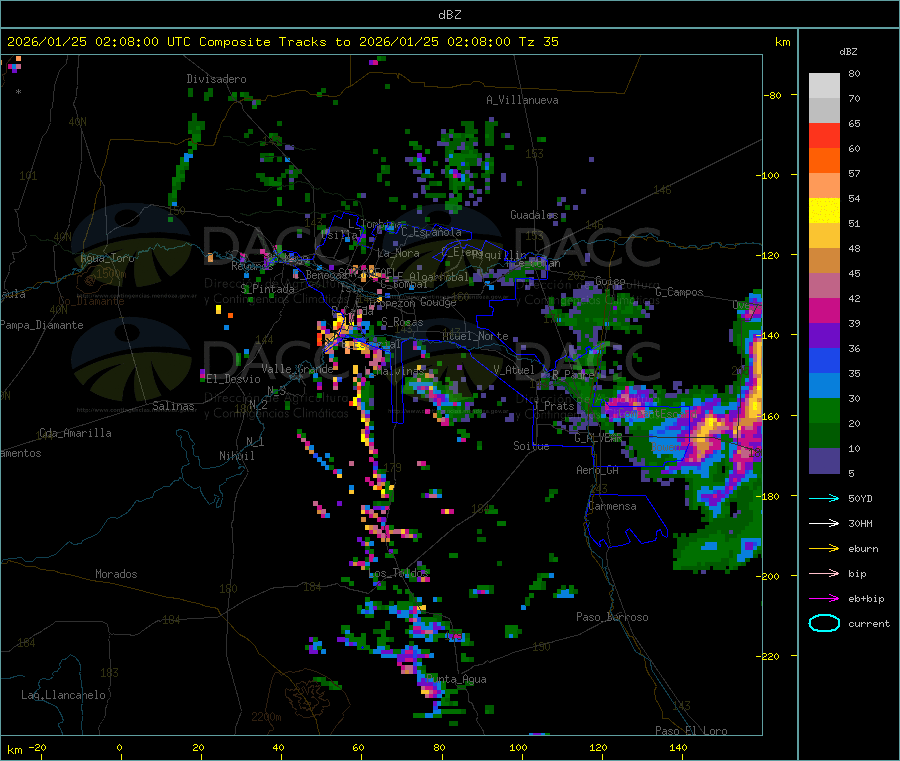Click the 'Divisadero' map label
The width and height of the screenshot is (900, 761).
click(216, 79)
